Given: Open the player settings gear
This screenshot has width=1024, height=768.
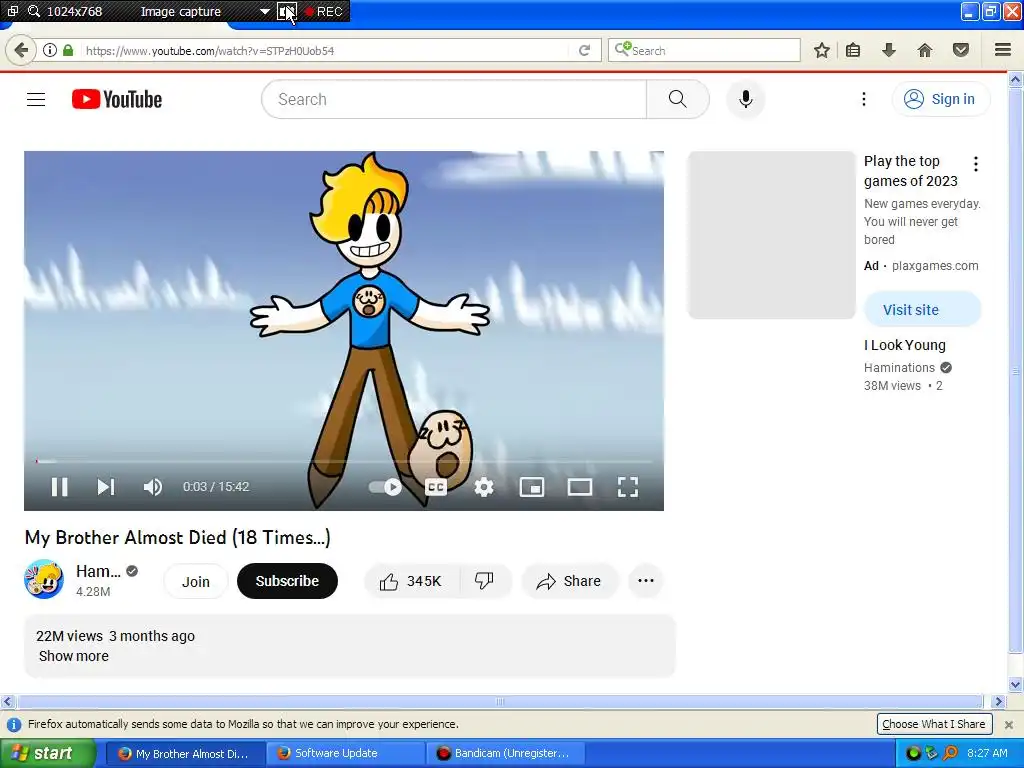Looking at the screenshot, I should [x=484, y=487].
